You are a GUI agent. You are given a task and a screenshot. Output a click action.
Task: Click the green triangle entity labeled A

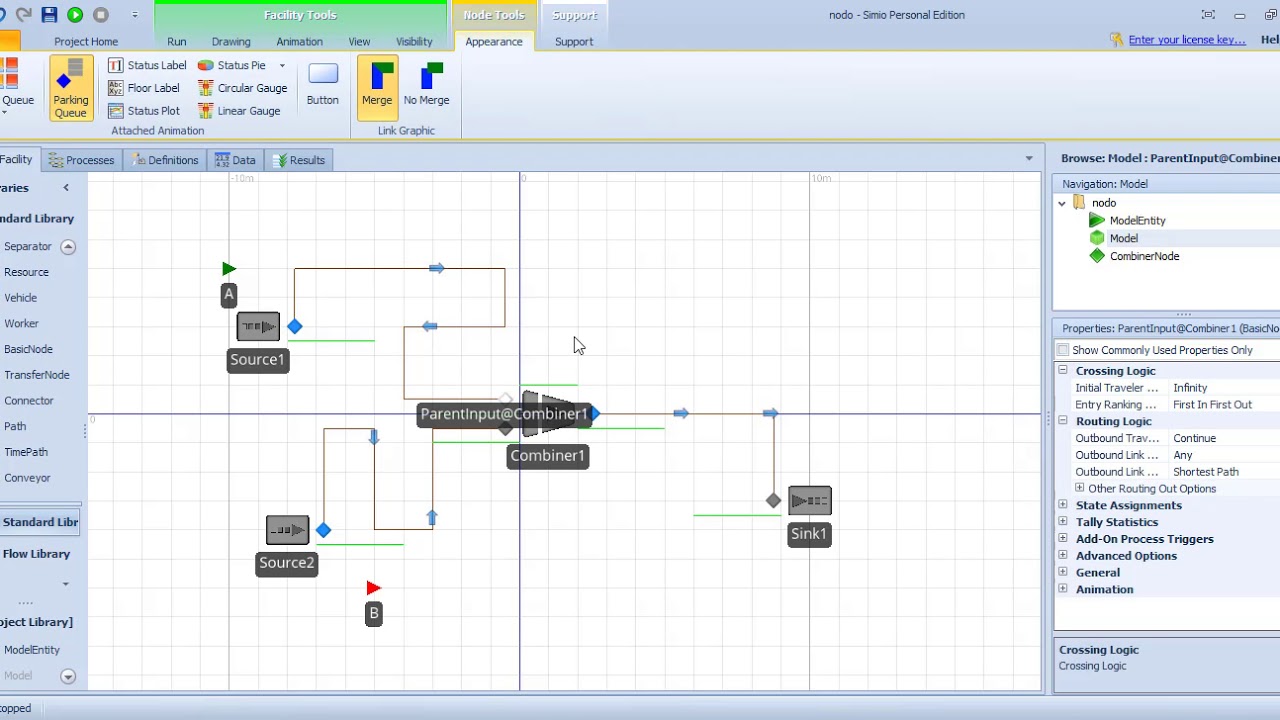[229, 269]
